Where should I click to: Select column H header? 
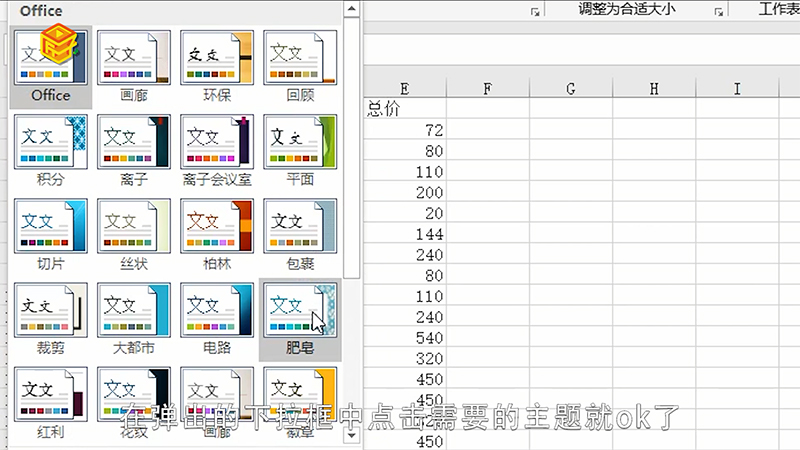[x=654, y=89]
